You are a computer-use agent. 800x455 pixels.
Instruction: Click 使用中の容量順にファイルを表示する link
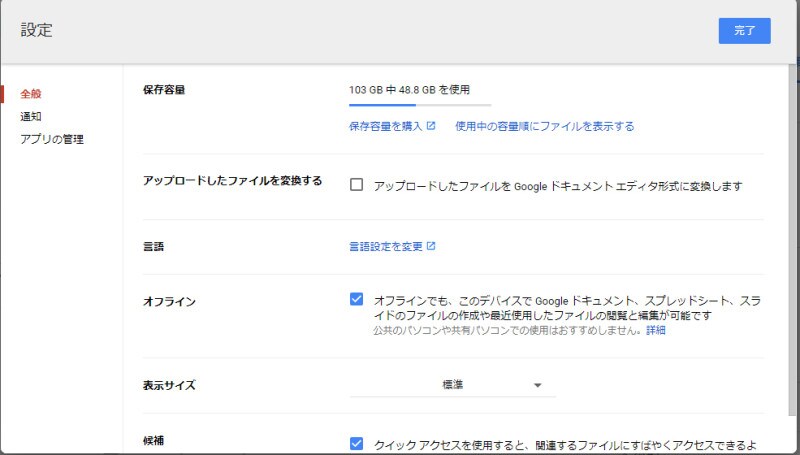coord(544,126)
